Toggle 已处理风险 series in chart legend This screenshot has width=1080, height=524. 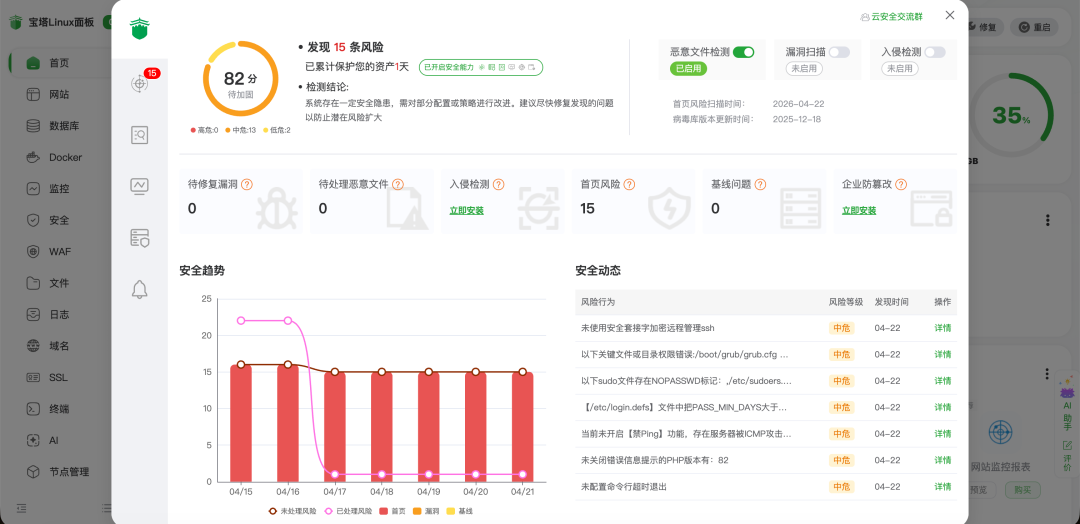click(347, 511)
